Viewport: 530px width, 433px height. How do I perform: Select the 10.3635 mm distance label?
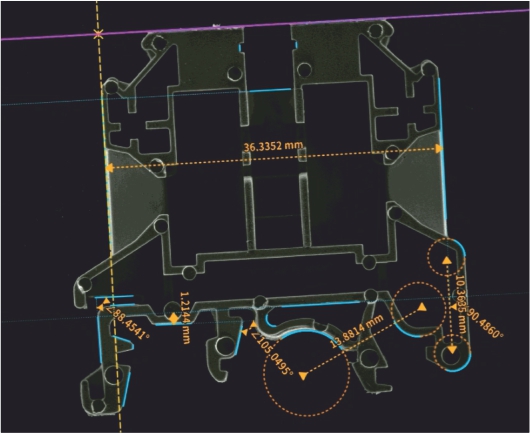460,304
